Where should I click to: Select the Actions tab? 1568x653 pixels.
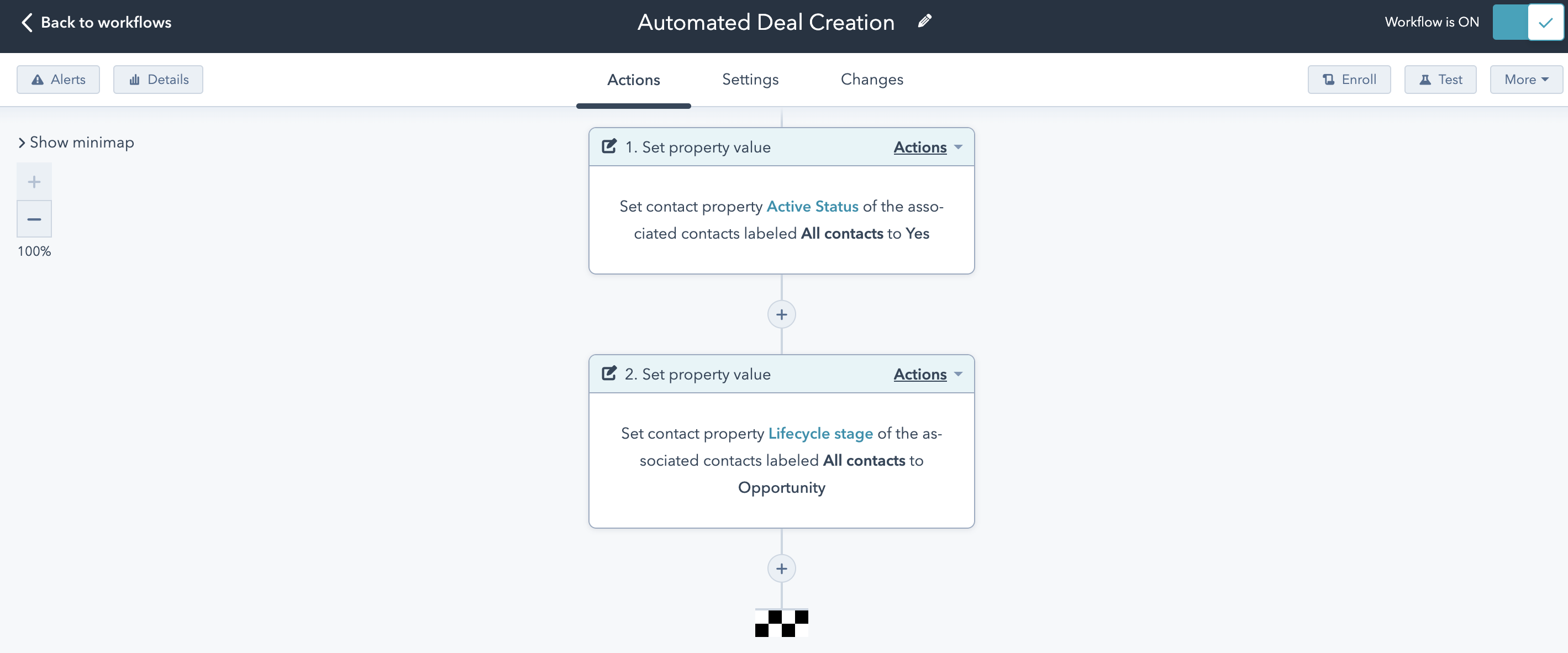coord(634,79)
